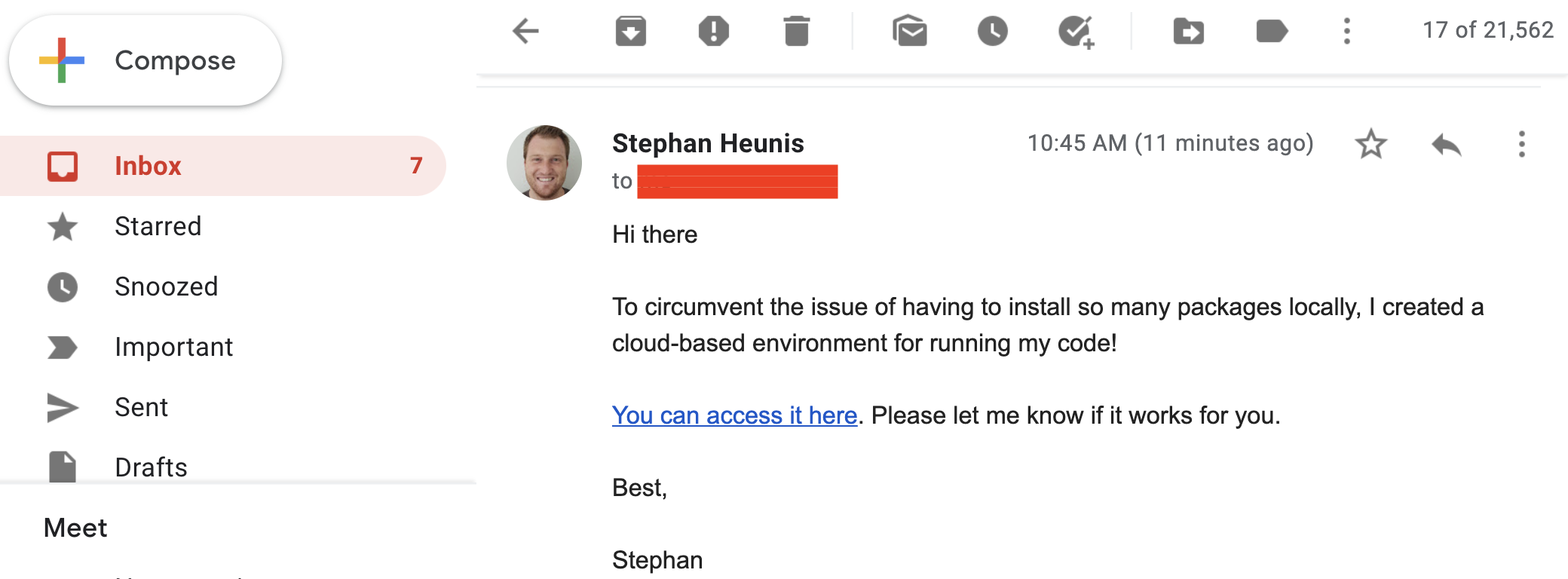Report this email as spam
1568x579 pixels.
(713, 31)
